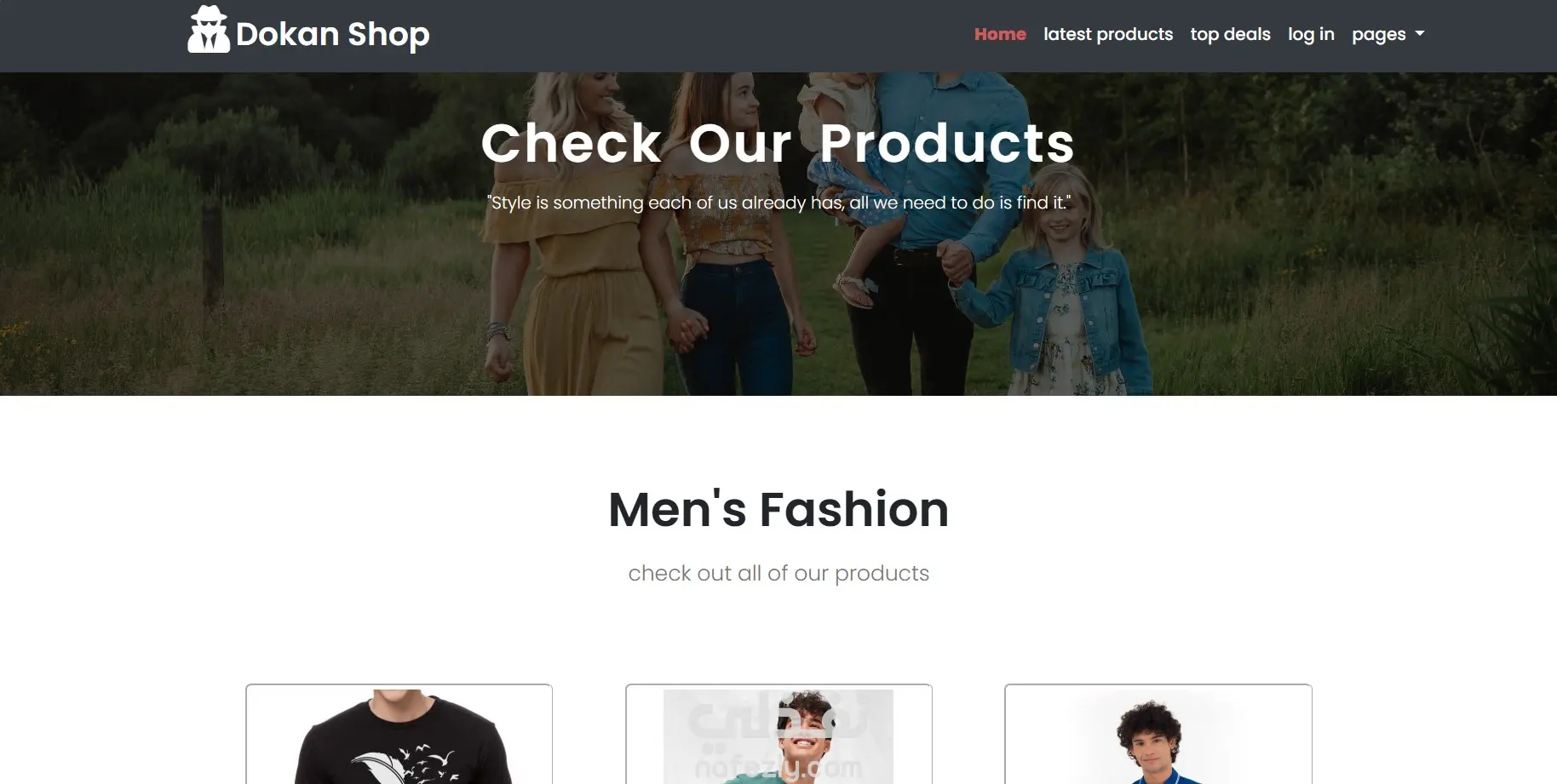Expand the pages dropdown menu
The image size is (1557, 784).
tap(1388, 34)
